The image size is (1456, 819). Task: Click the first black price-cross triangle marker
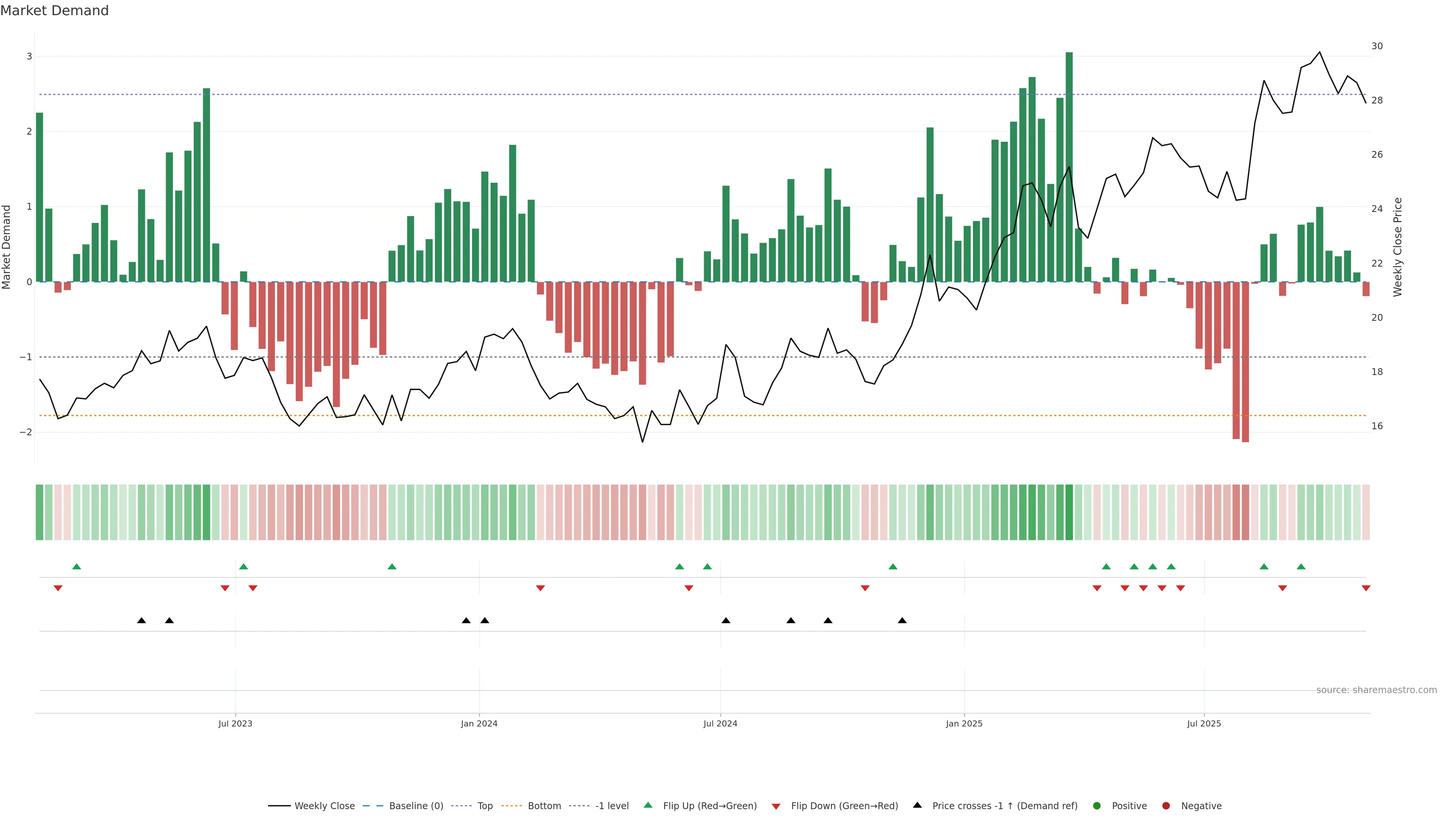(x=142, y=621)
